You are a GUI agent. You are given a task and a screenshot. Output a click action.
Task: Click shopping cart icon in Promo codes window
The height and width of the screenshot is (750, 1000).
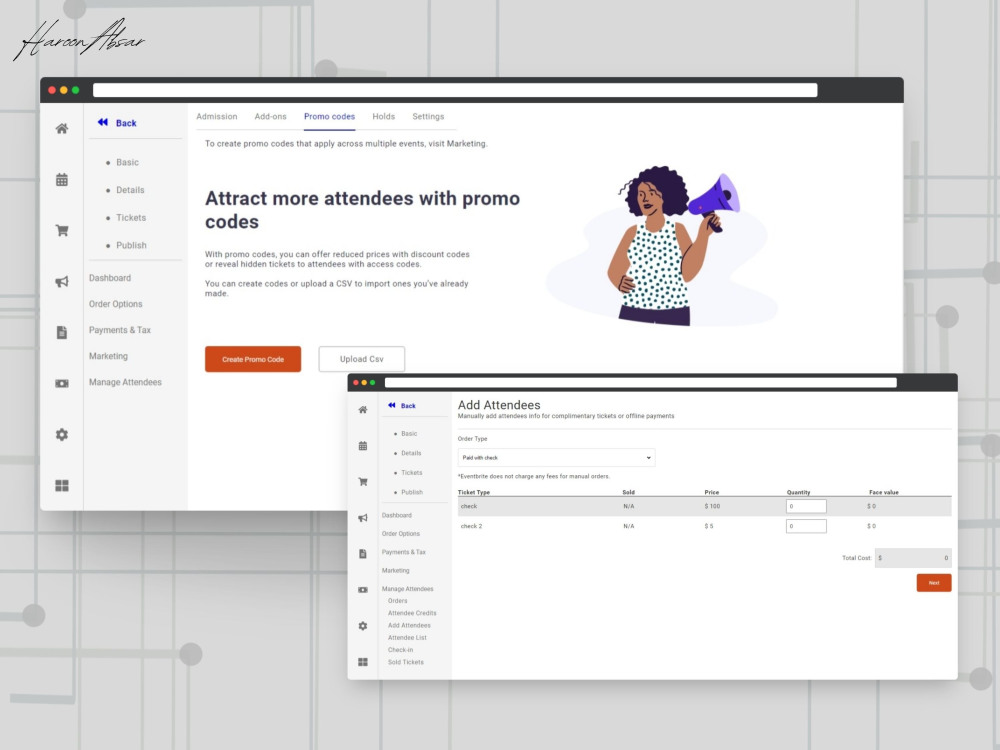(x=62, y=230)
